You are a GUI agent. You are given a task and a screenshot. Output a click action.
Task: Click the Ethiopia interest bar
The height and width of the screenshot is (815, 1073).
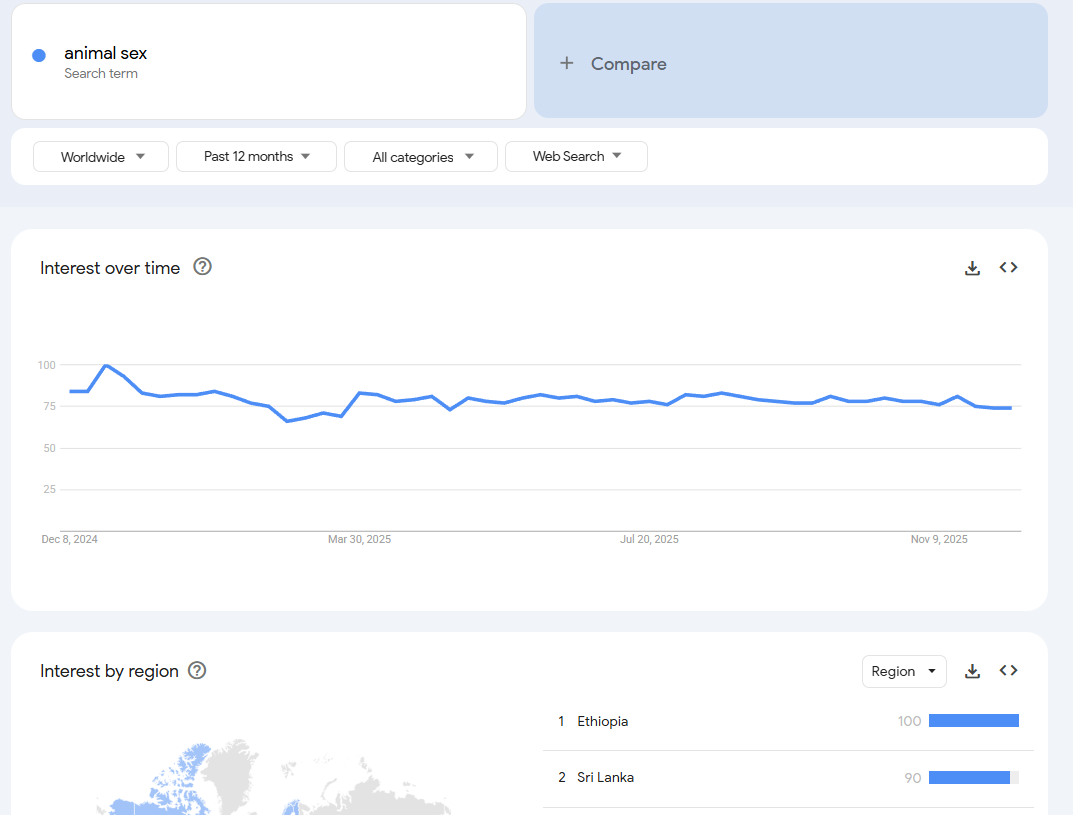[x=974, y=721]
